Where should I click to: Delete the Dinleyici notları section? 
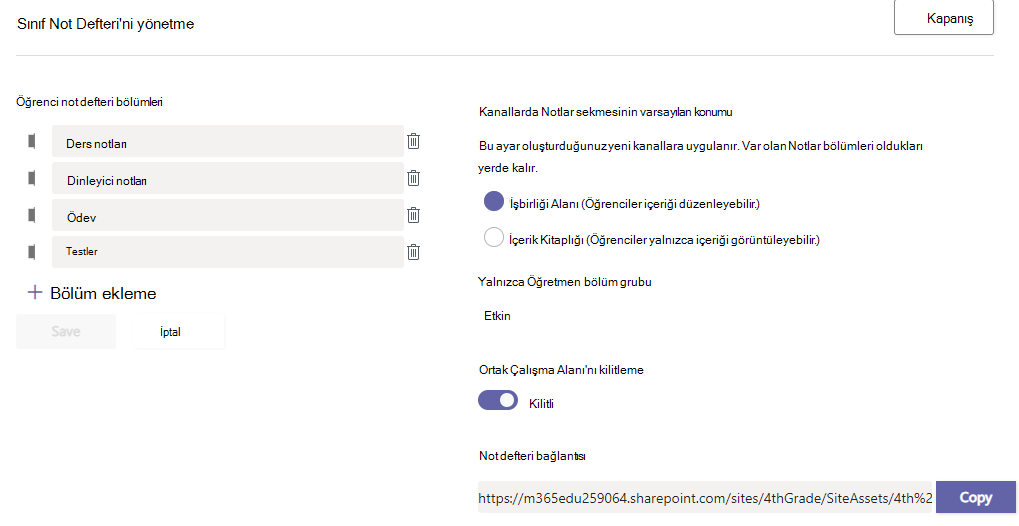pyautogui.click(x=413, y=178)
